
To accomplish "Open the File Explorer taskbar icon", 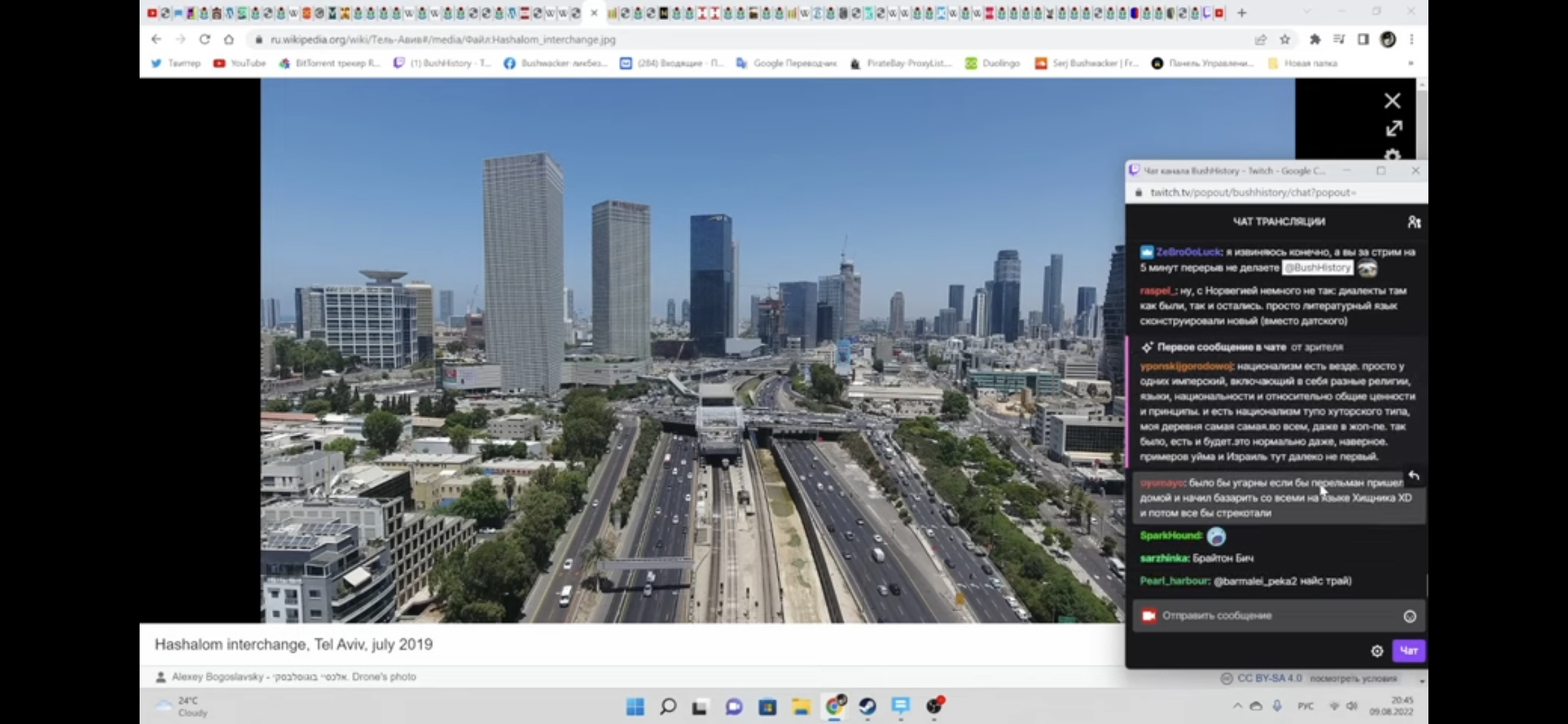I will click(800, 706).
